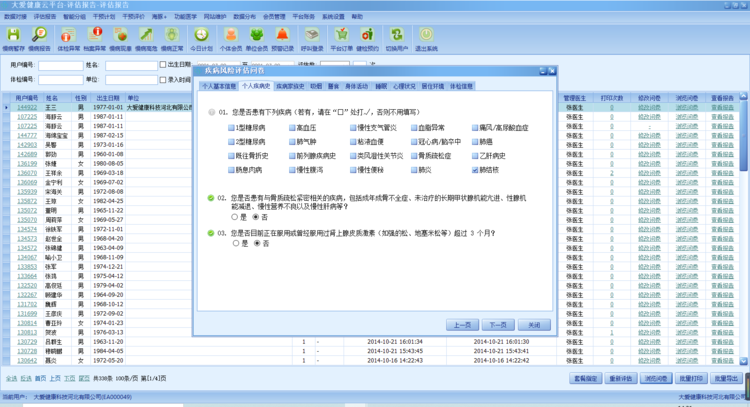750x407 pixels.
Task: Tick the 骨质疏松症 checkbox
Action: point(414,156)
